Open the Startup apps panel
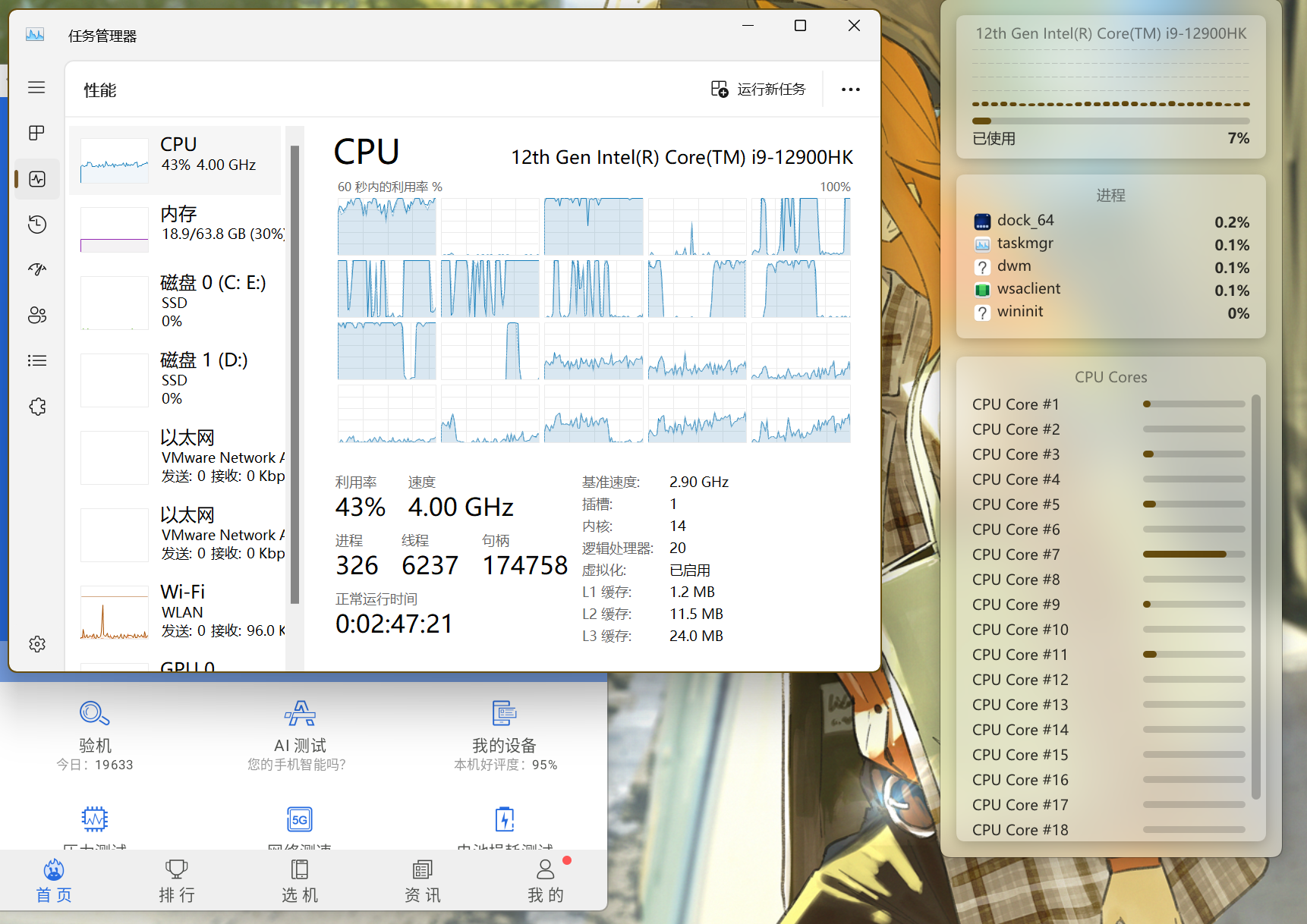 (36, 269)
